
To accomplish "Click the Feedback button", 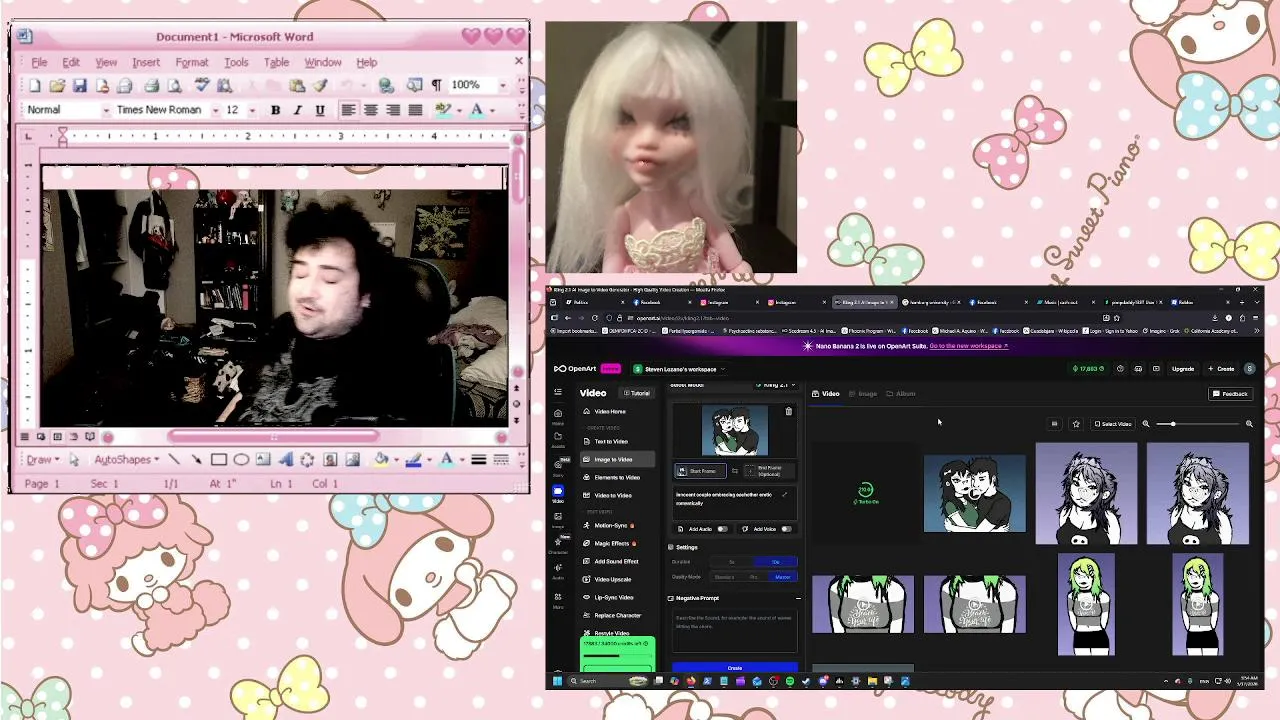I will click(x=1230, y=394).
